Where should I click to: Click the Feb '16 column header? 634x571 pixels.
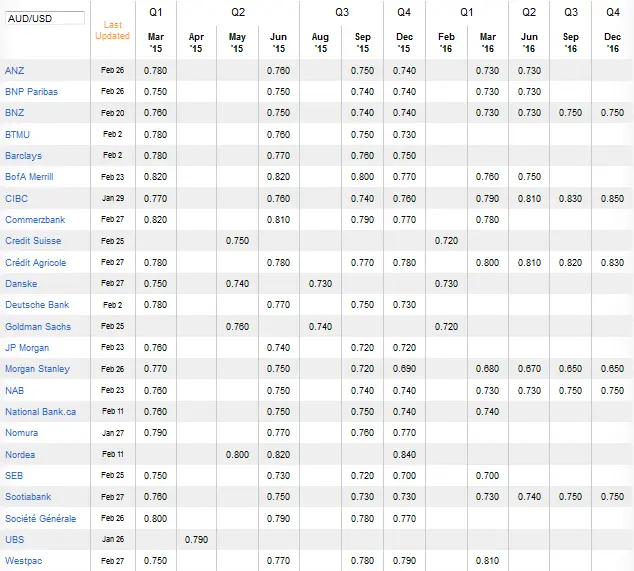point(446,43)
